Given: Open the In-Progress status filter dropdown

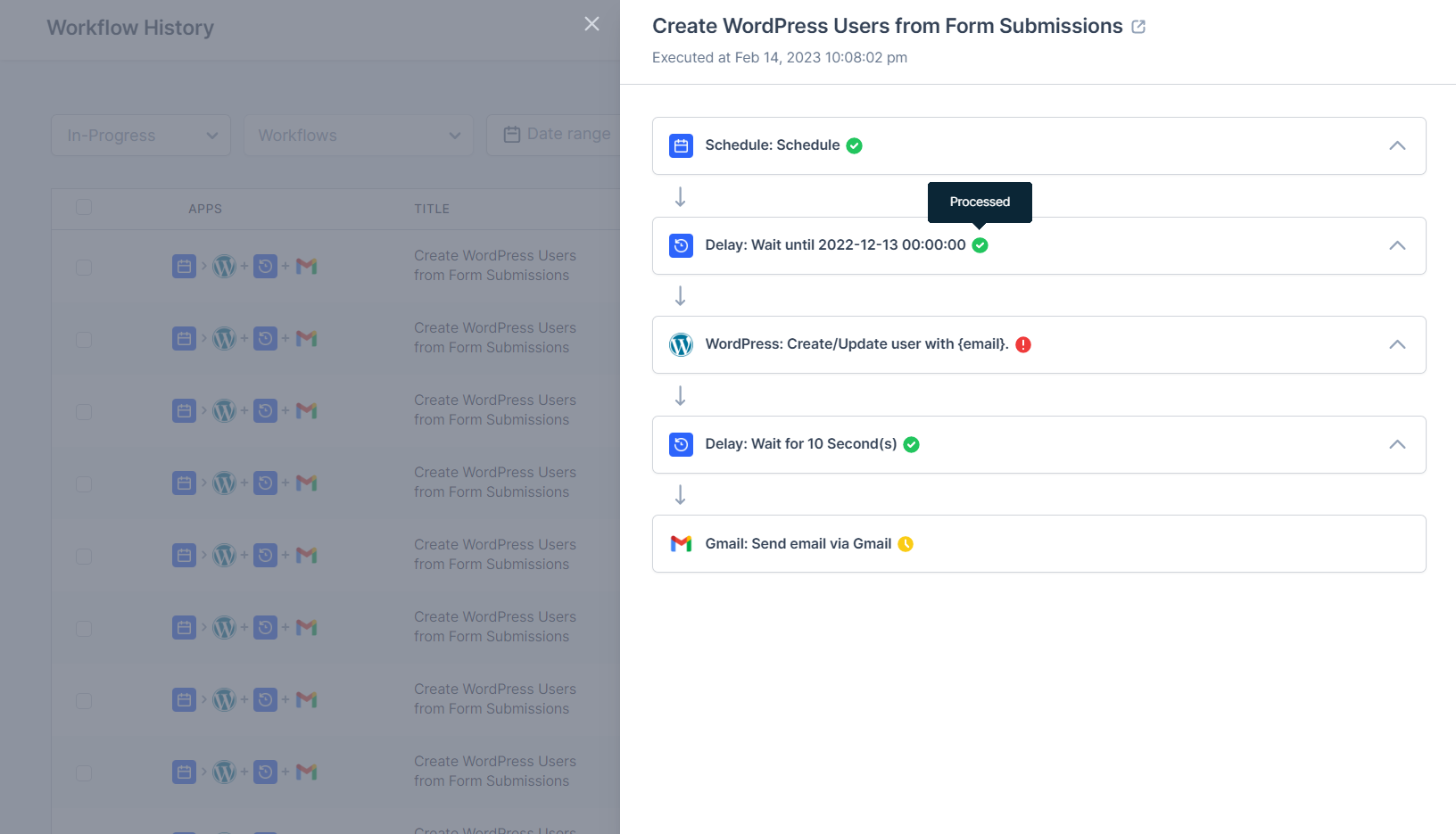Looking at the screenshot, I should [140, 135].
